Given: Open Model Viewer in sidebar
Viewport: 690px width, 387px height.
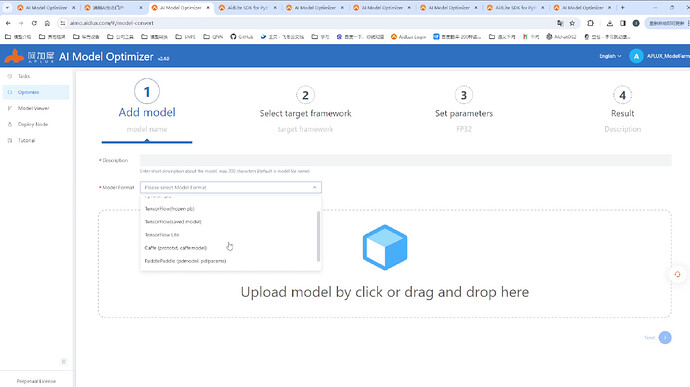Looking at the screenshot, I should click(33, 108).
